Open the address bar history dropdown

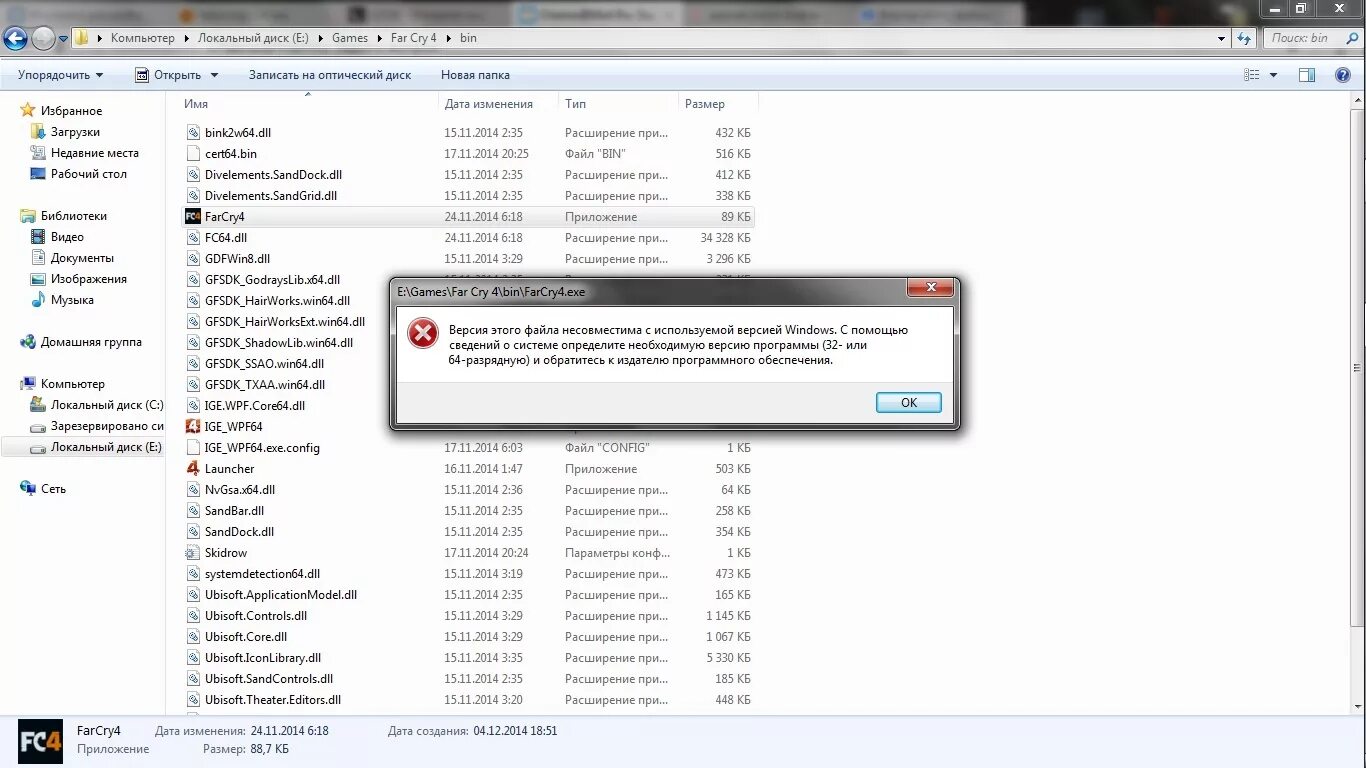[1221, 38]
